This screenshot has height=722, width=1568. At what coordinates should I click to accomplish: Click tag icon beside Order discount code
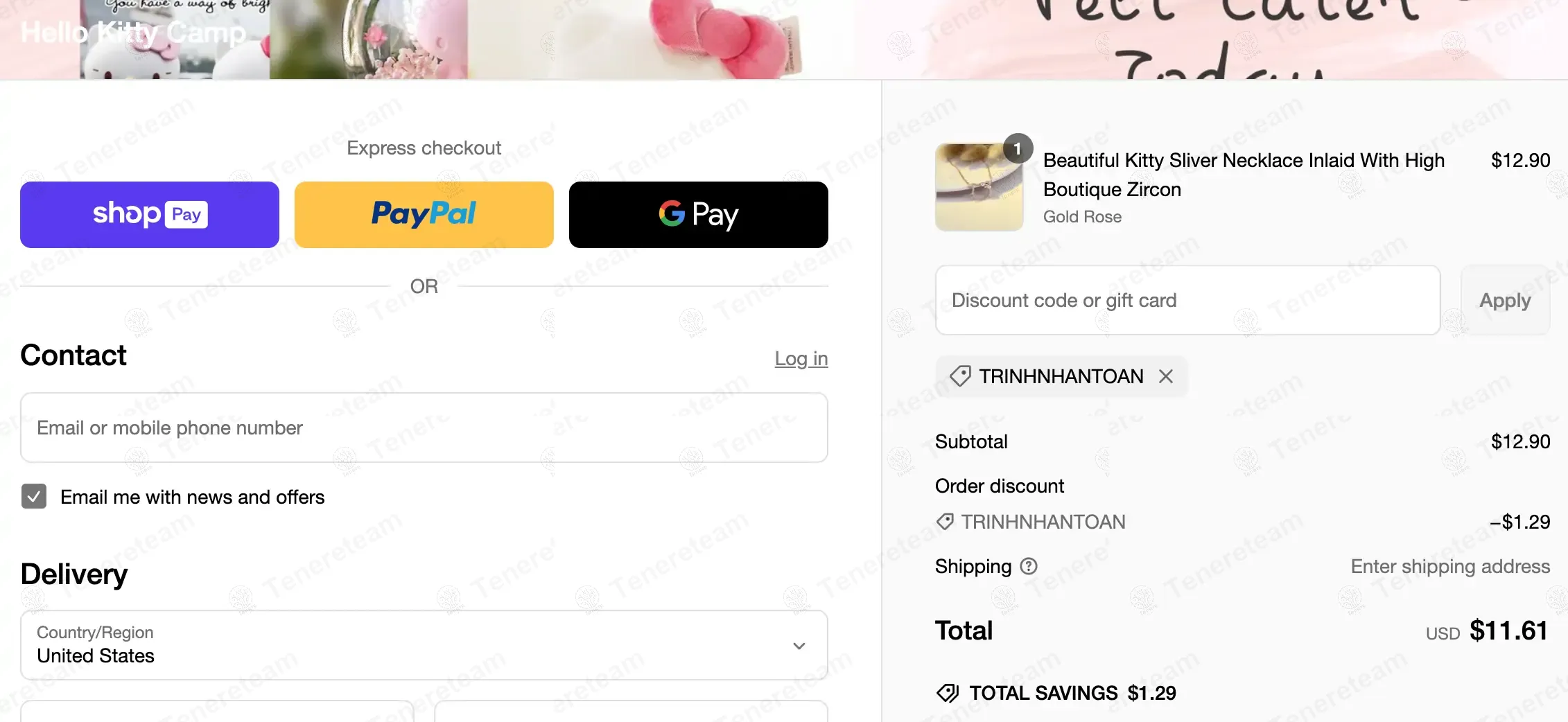point(945,522)
